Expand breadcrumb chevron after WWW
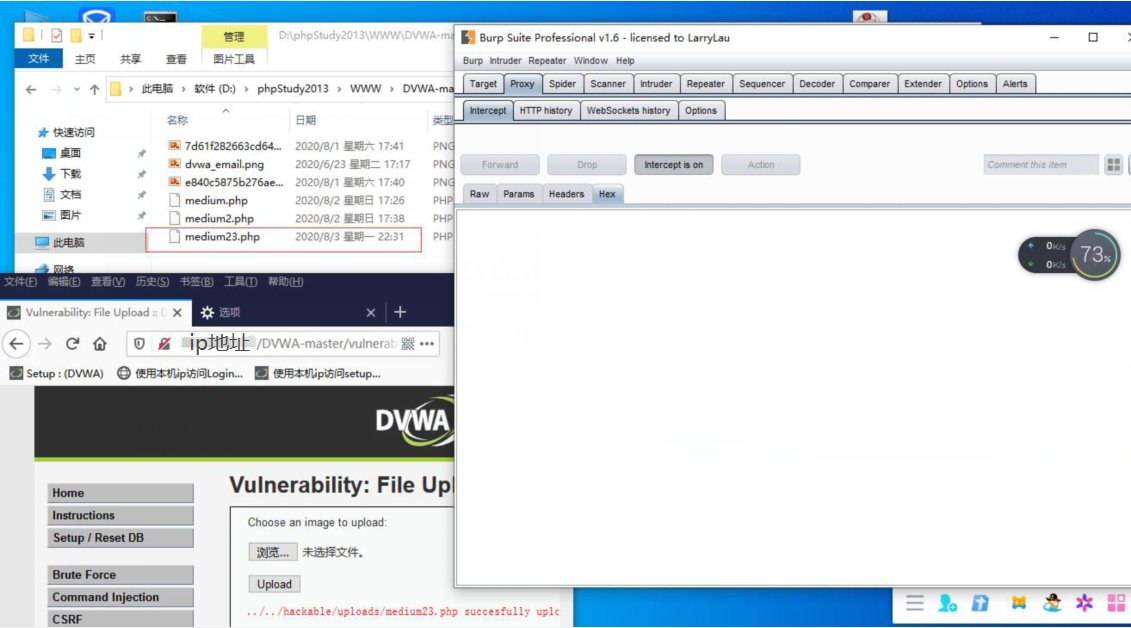Image resolution: width=1131 pixels, height=628 pixels. [x=392, y=89]
